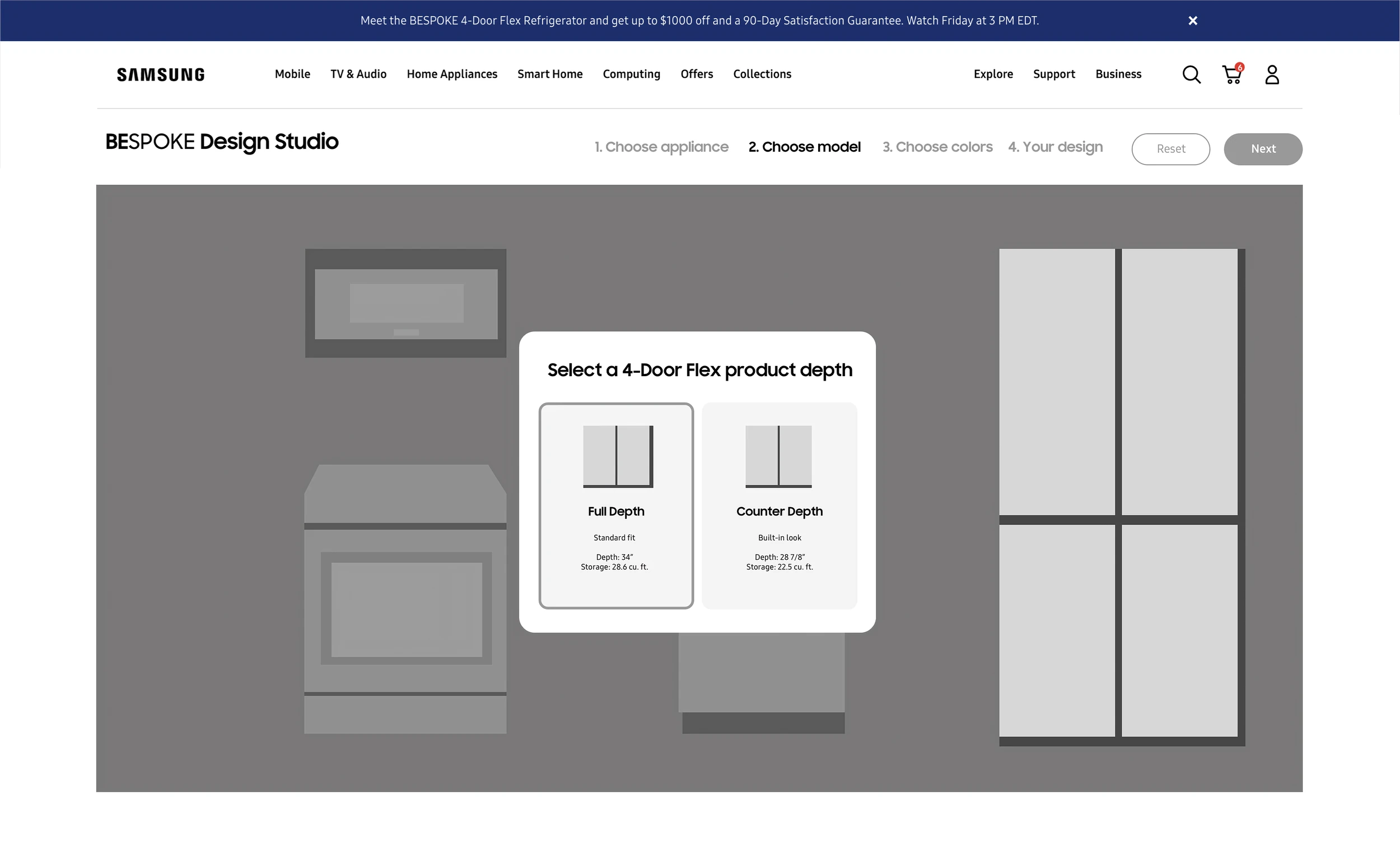Screen dimensions: 1400x867
Task: Click the Full Depth refrigerator icon
Action: point(618,456)
